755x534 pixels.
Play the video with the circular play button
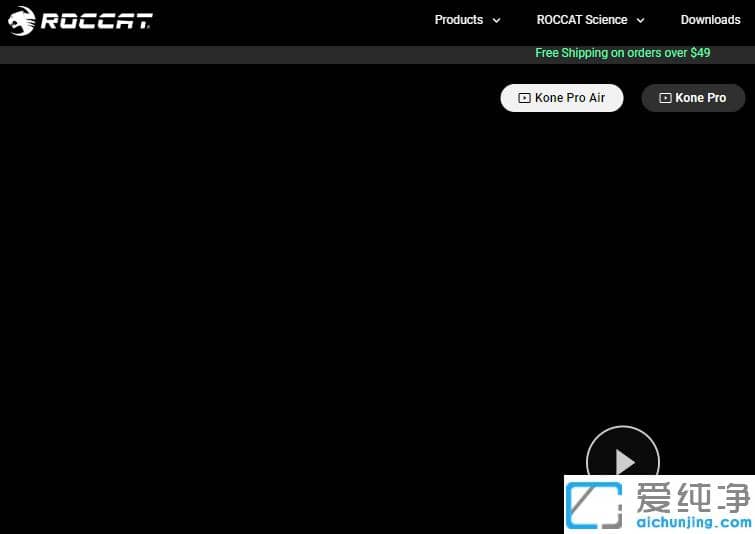pos(623,461)
